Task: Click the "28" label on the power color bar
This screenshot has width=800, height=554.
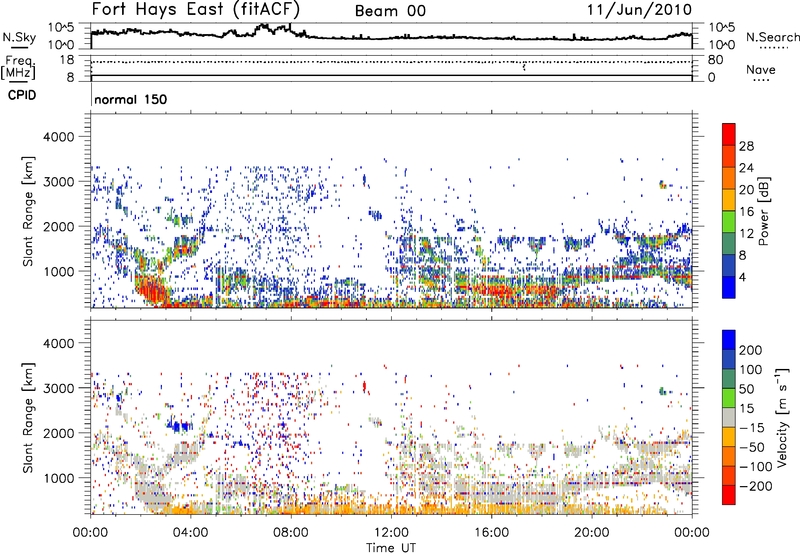Action: [746, 146]
